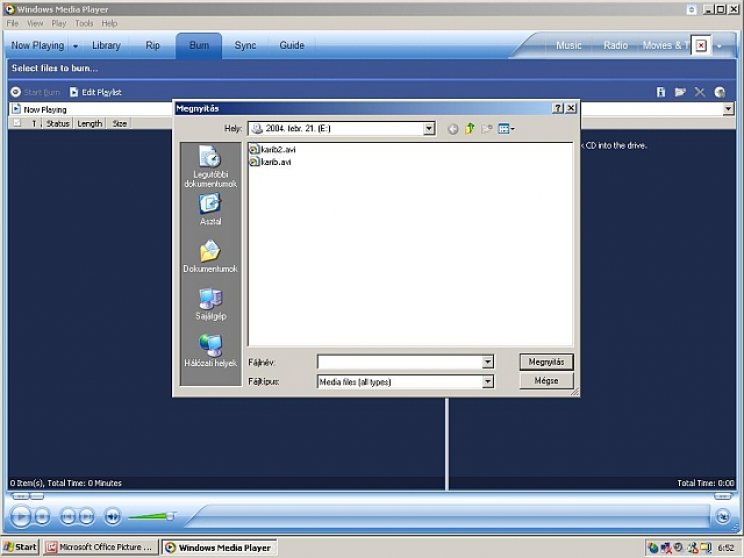The width and height of the screenshot is (744, 558).
Task: Click the network tray icon in system tray
Action: coord(667,548)
